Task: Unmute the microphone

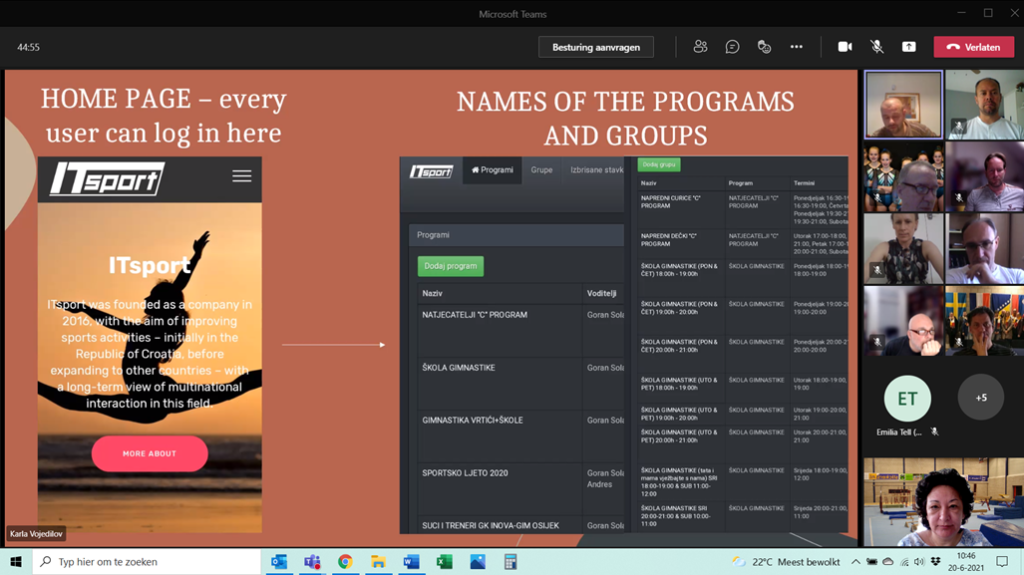Action: [876, 47]
